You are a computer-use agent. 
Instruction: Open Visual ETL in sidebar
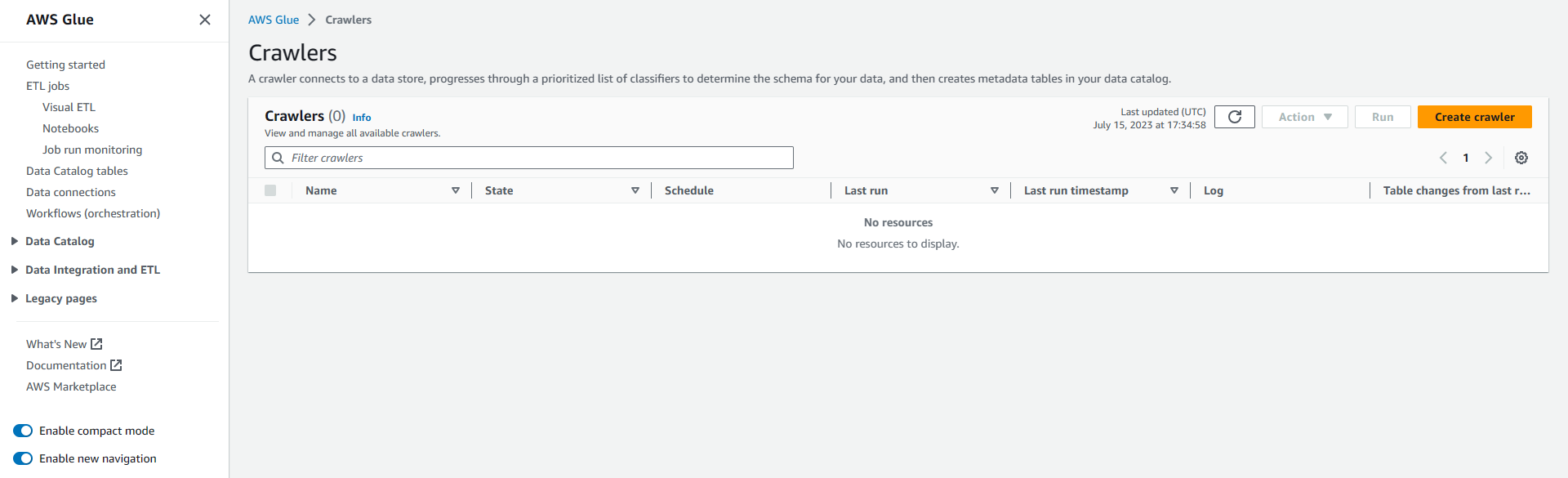coord(69,107)
